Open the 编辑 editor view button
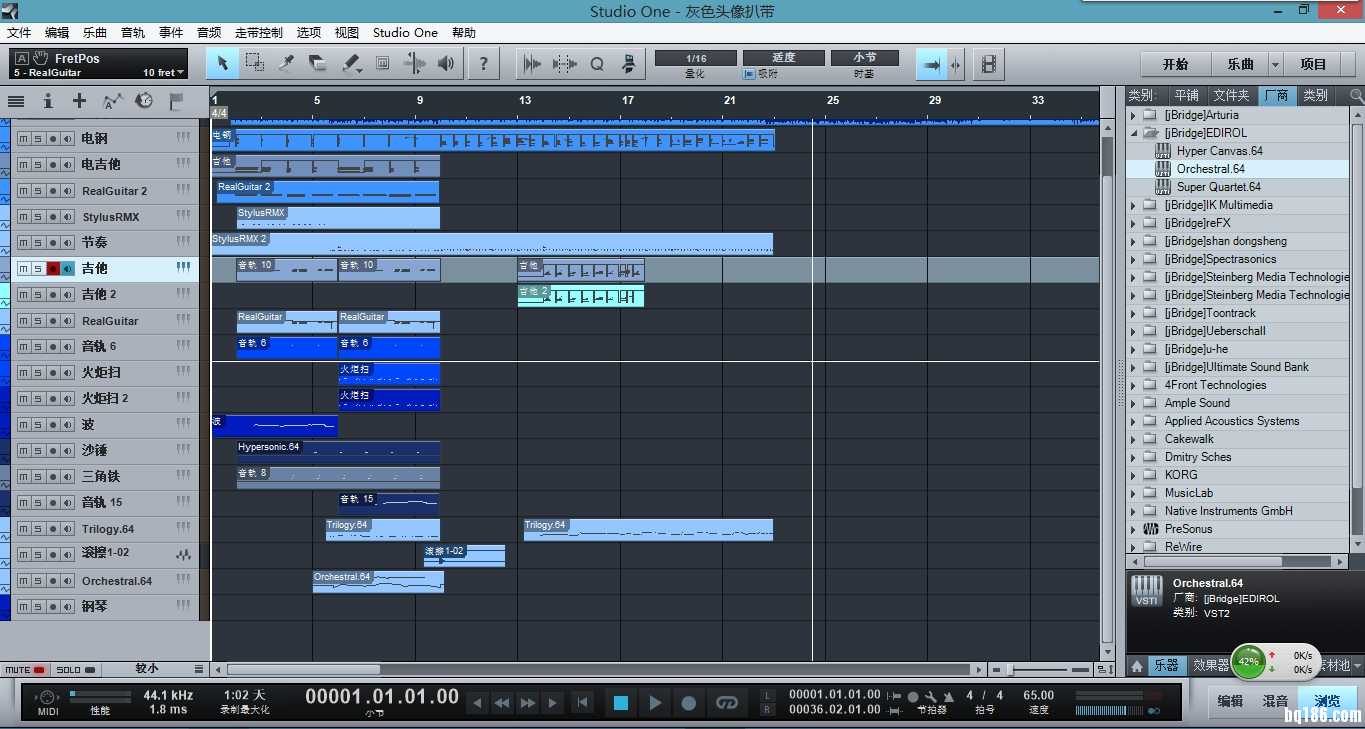The height and width of the screenshot is (729, 1365). pos(1230,701)
